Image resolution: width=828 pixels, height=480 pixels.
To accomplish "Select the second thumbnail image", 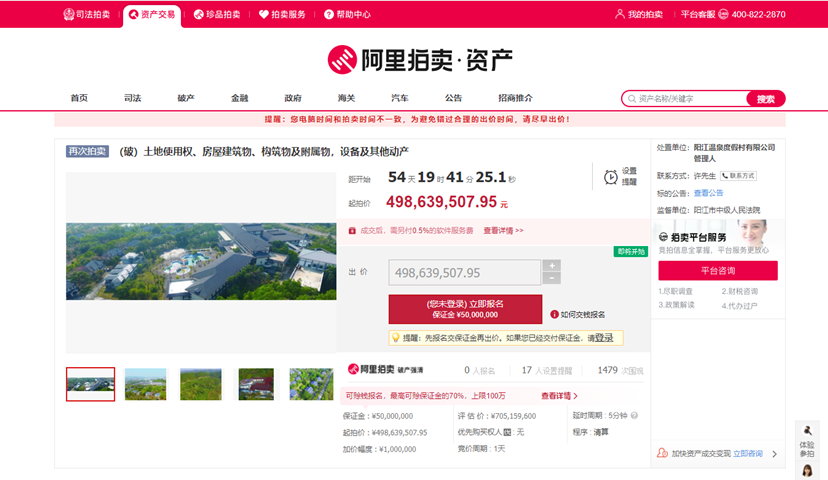I will [x=145, y=384].
